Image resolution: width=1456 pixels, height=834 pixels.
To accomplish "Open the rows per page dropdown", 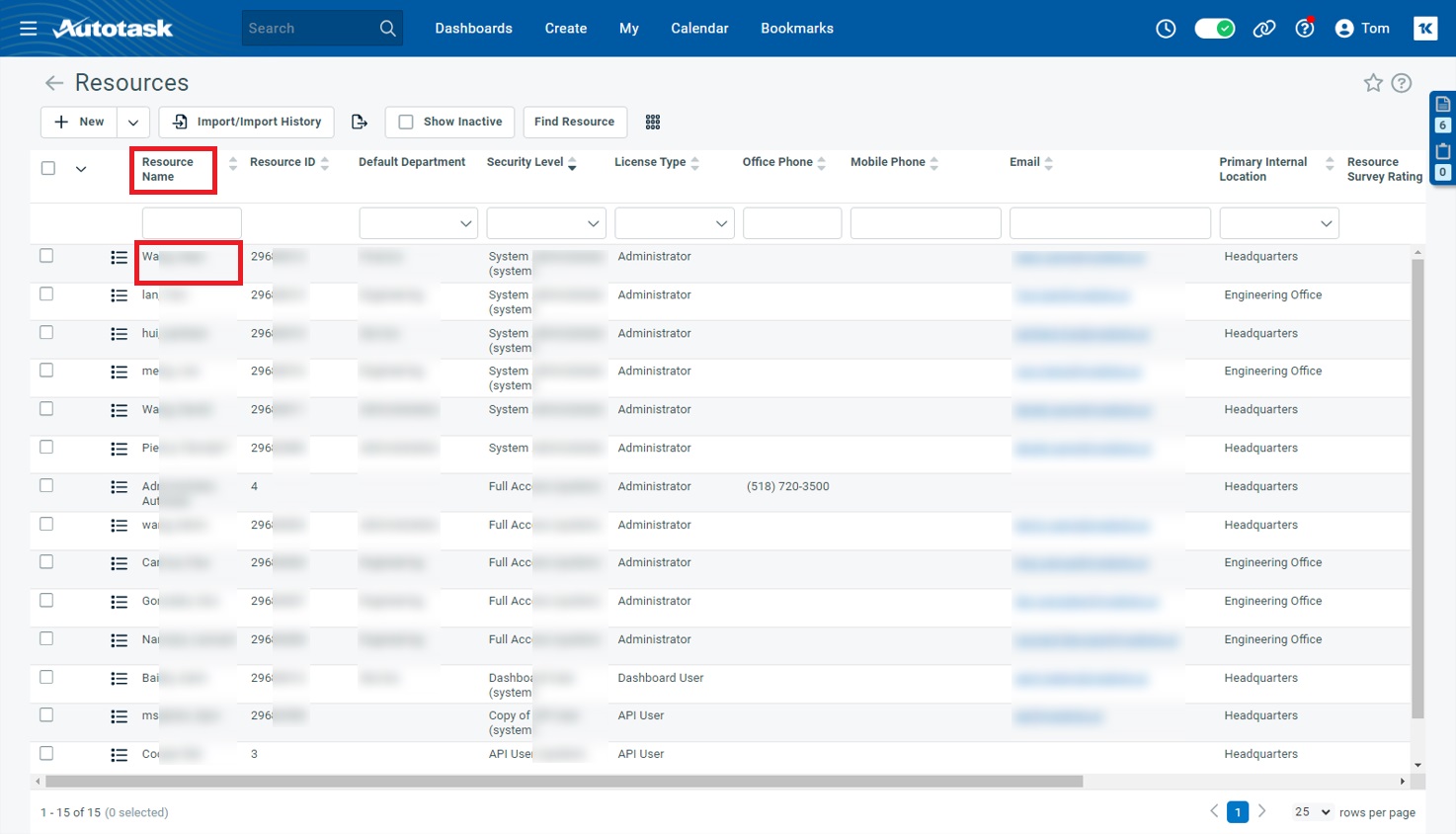I will point(1313,811).
